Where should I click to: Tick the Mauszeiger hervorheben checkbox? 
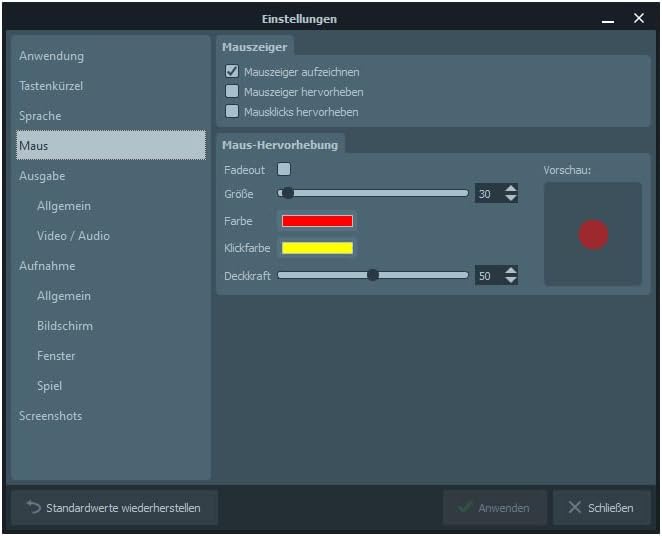coord(232,91)
